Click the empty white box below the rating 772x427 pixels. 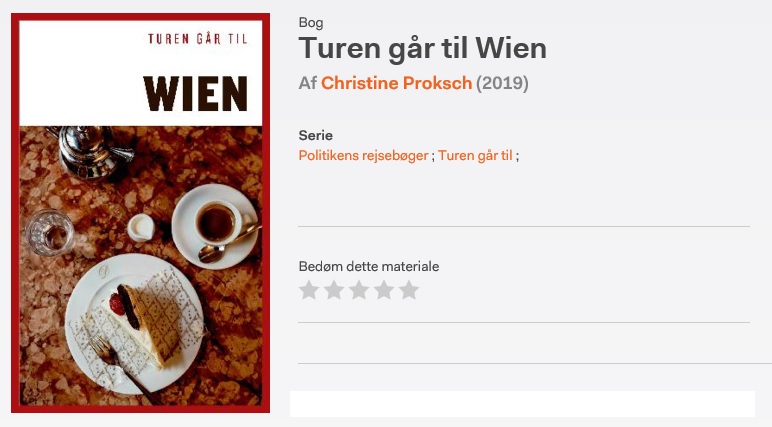pos(522,404)
